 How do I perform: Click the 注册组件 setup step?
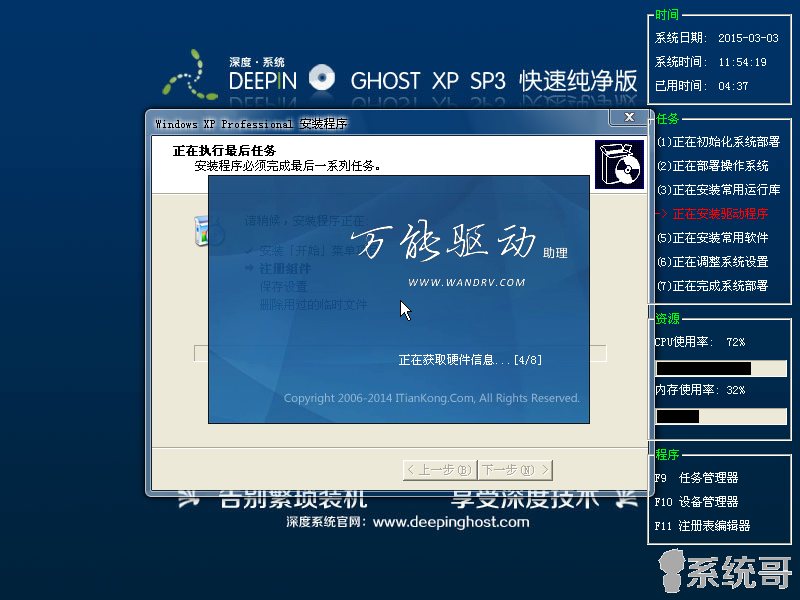click(285, 268)
